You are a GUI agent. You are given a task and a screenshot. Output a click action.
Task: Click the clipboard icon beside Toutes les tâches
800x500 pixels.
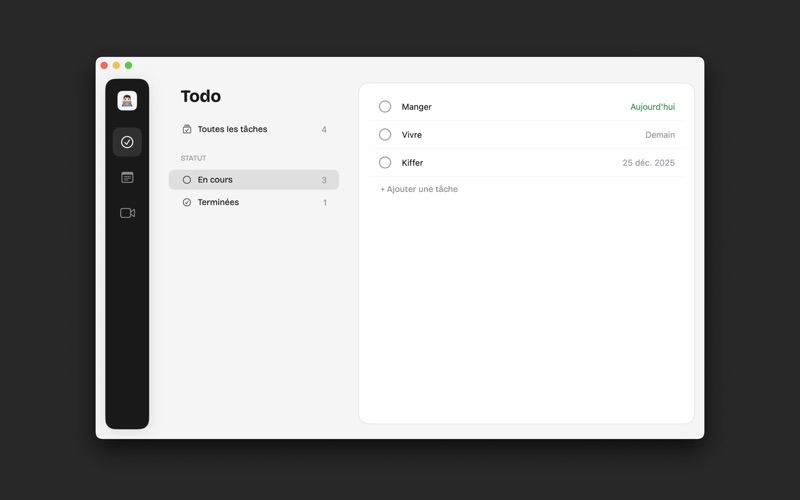tap(187, 129)
